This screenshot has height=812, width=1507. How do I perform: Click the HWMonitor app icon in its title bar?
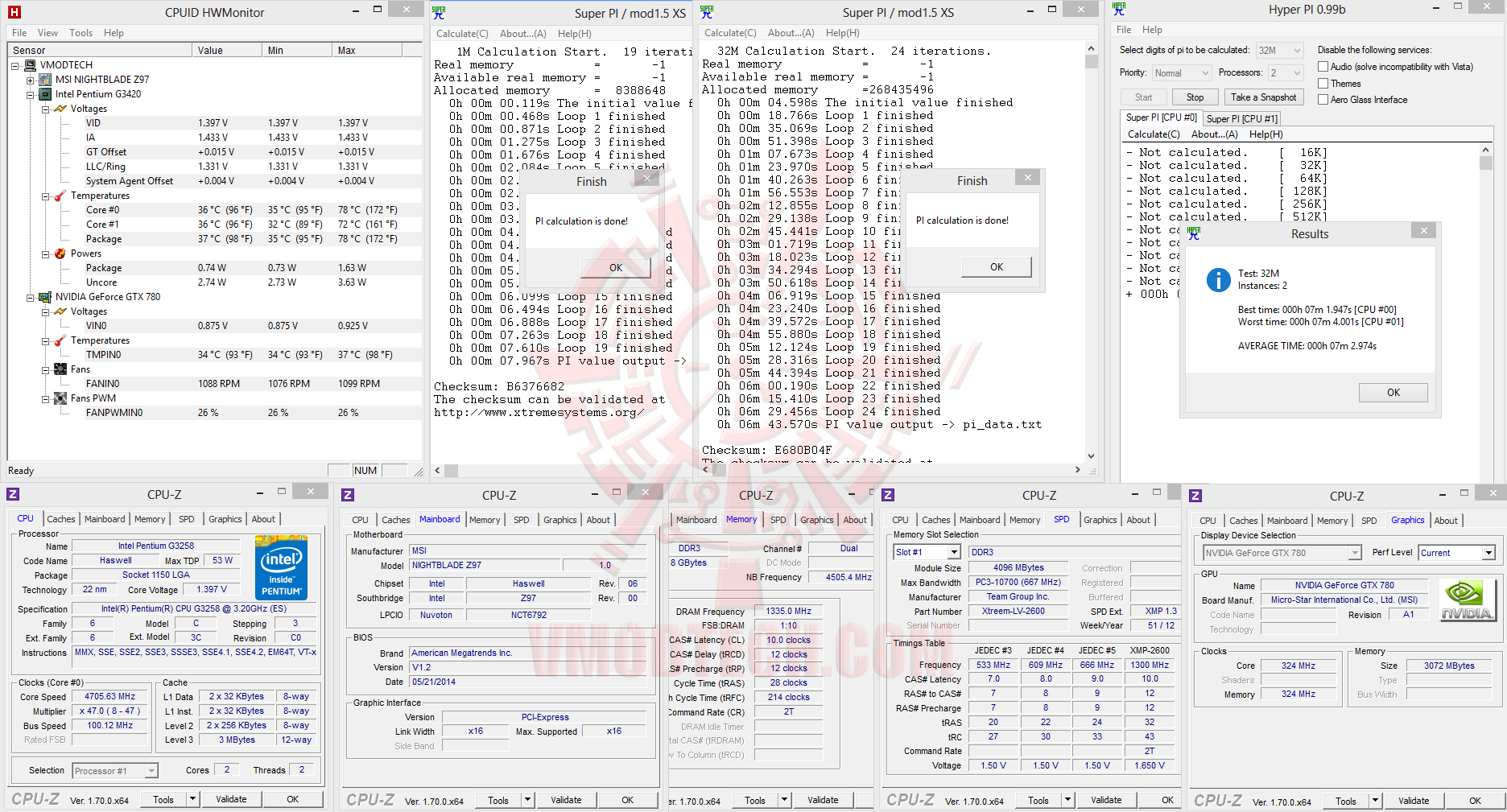(x=14, y=12)
